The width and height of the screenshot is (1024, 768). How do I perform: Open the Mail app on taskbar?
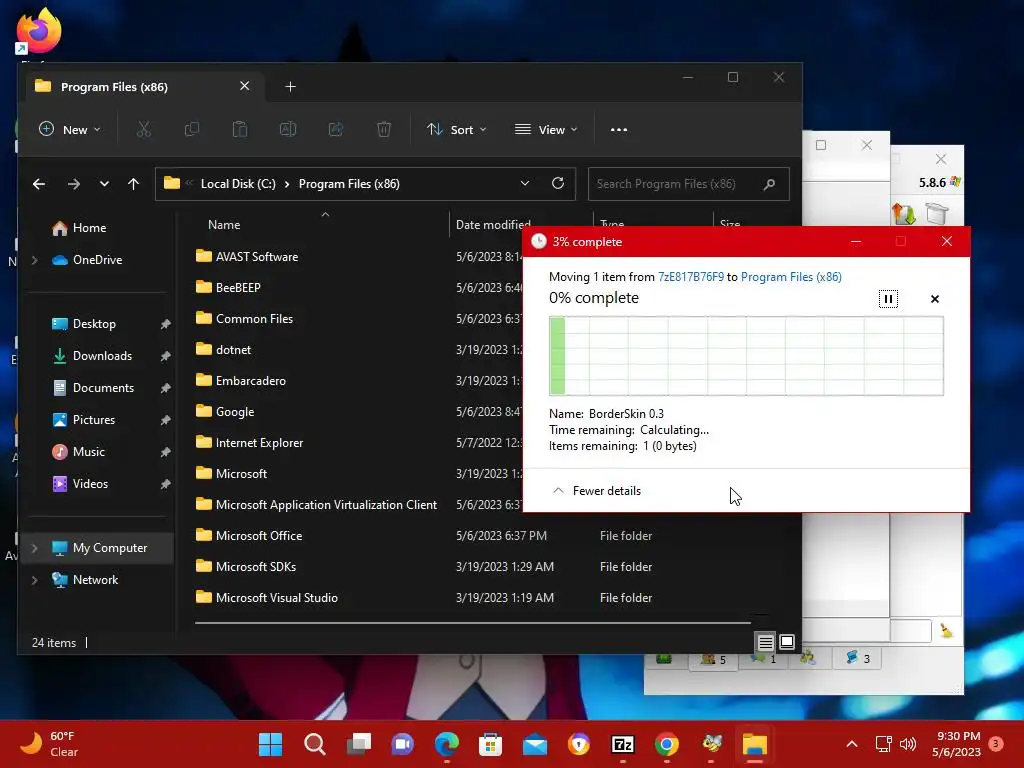point(535,744)
